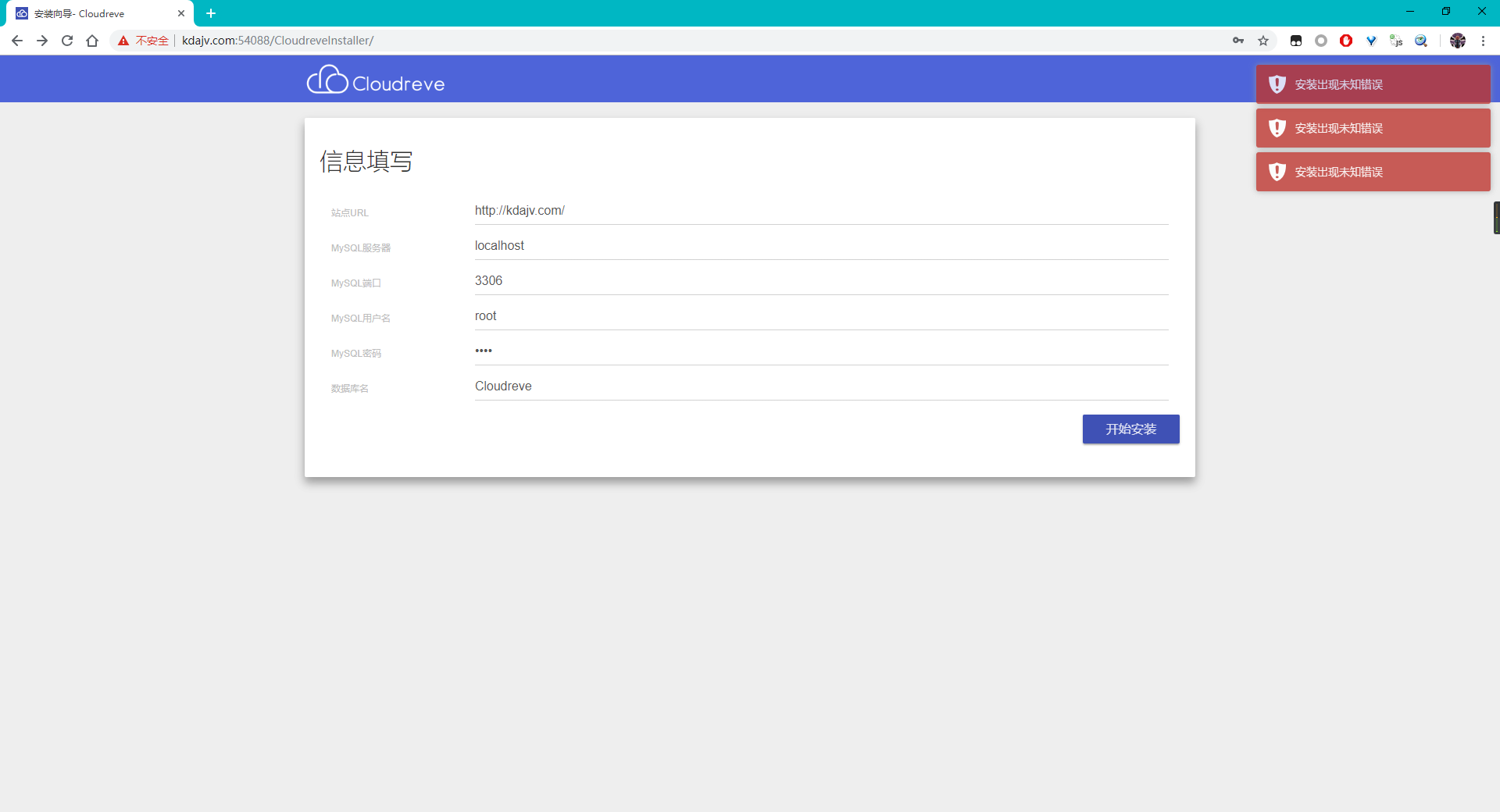This screenshot has height=812, width=1500.
Task: Open the Chrome profile avatar
Action: pos(1458,41)
